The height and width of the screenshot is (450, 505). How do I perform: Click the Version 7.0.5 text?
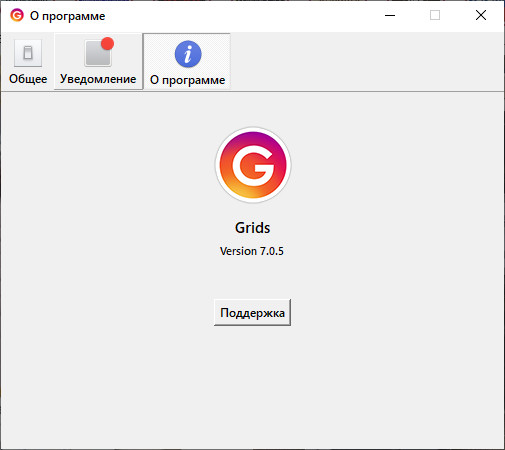click(252, 251)
